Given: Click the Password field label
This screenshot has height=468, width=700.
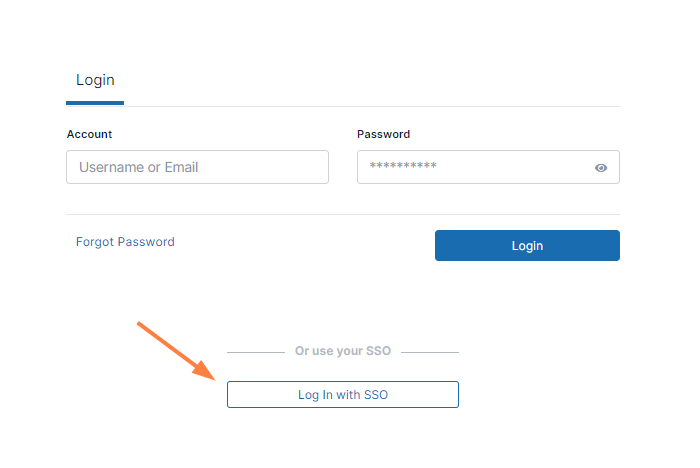Looking at the screenshot, I should pos(383,134).
